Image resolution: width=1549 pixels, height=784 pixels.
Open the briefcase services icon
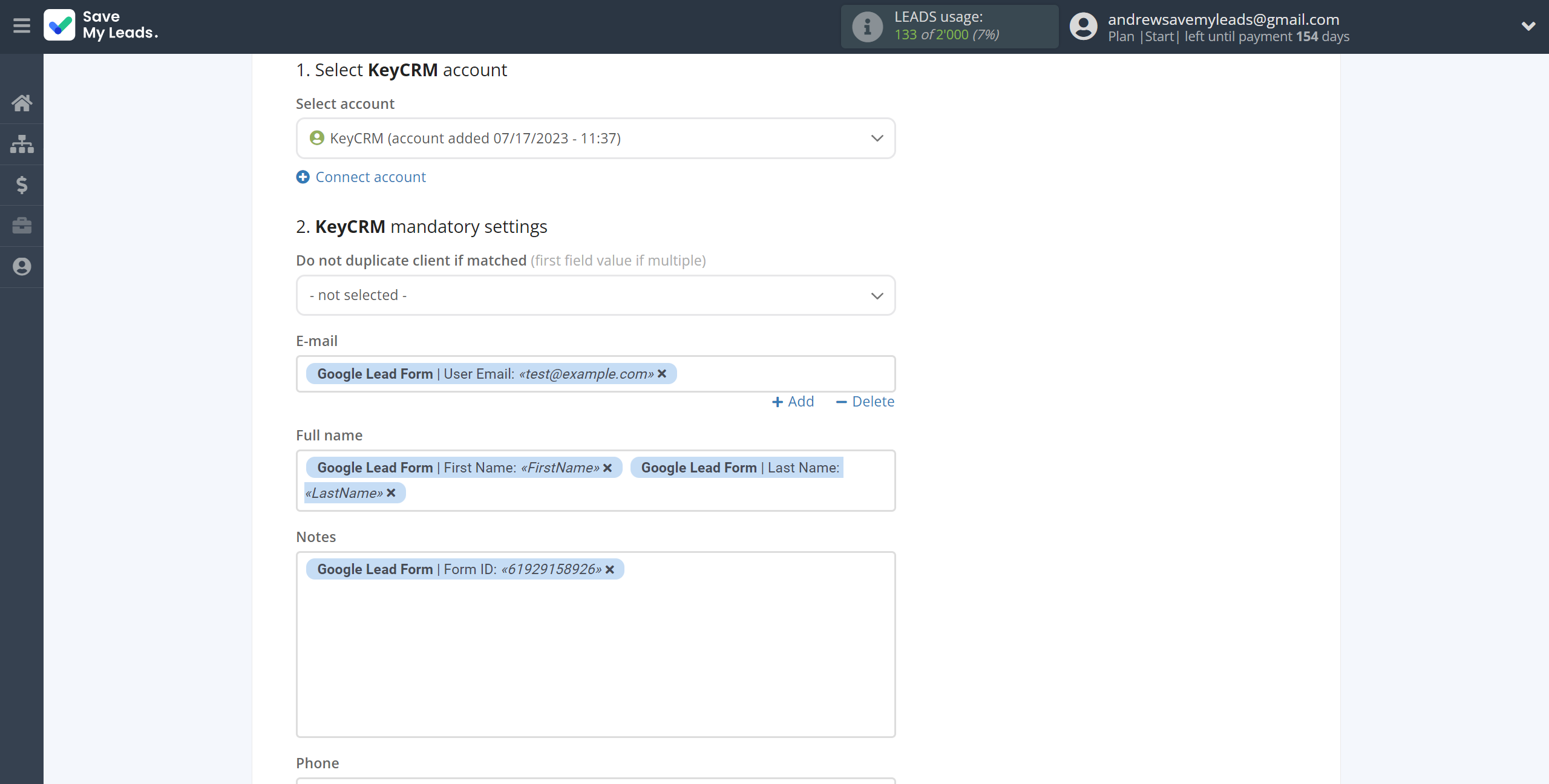coord(22,226)
